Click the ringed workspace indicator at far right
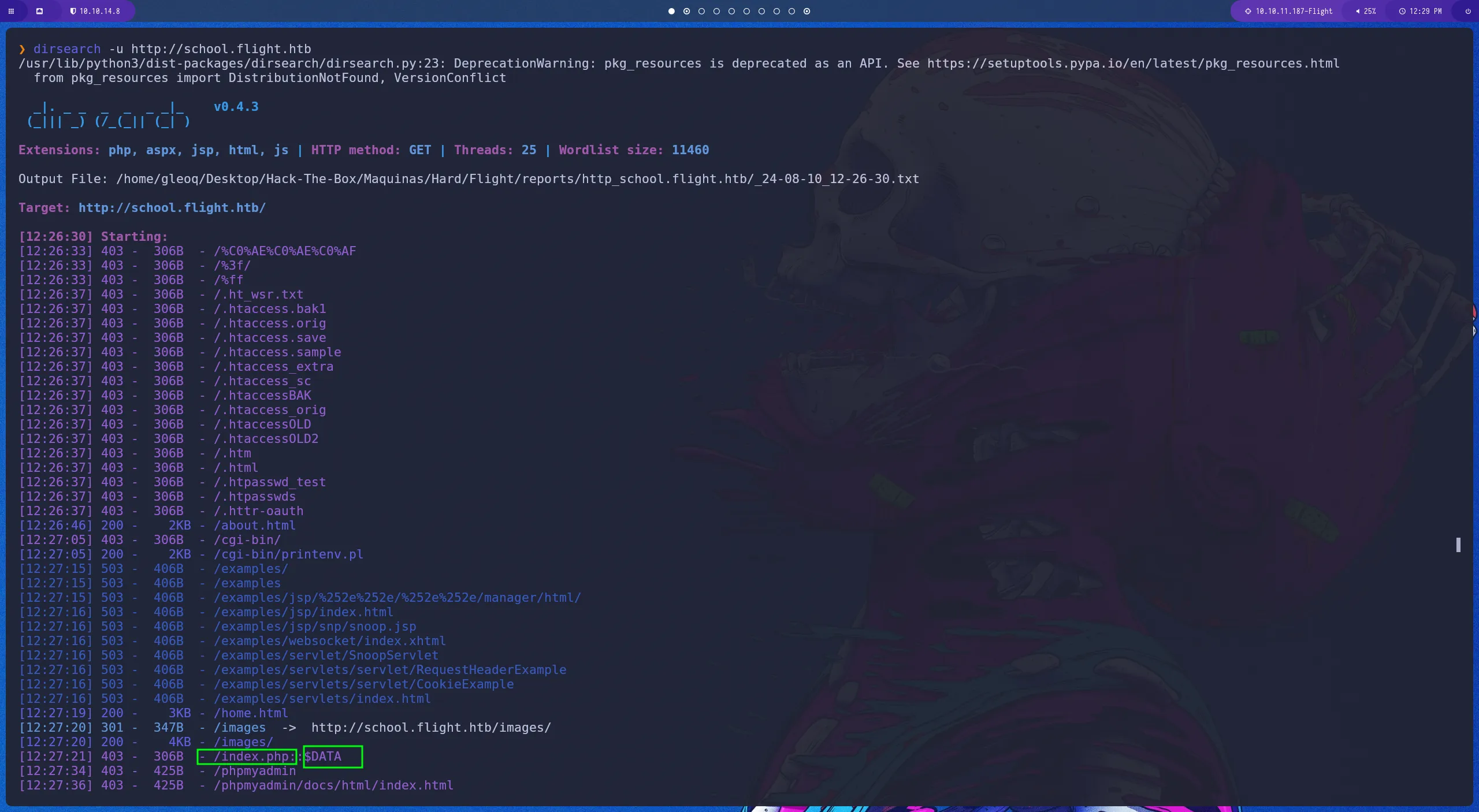This screenshot has width=1479, height=812. [x=807, y=11]
